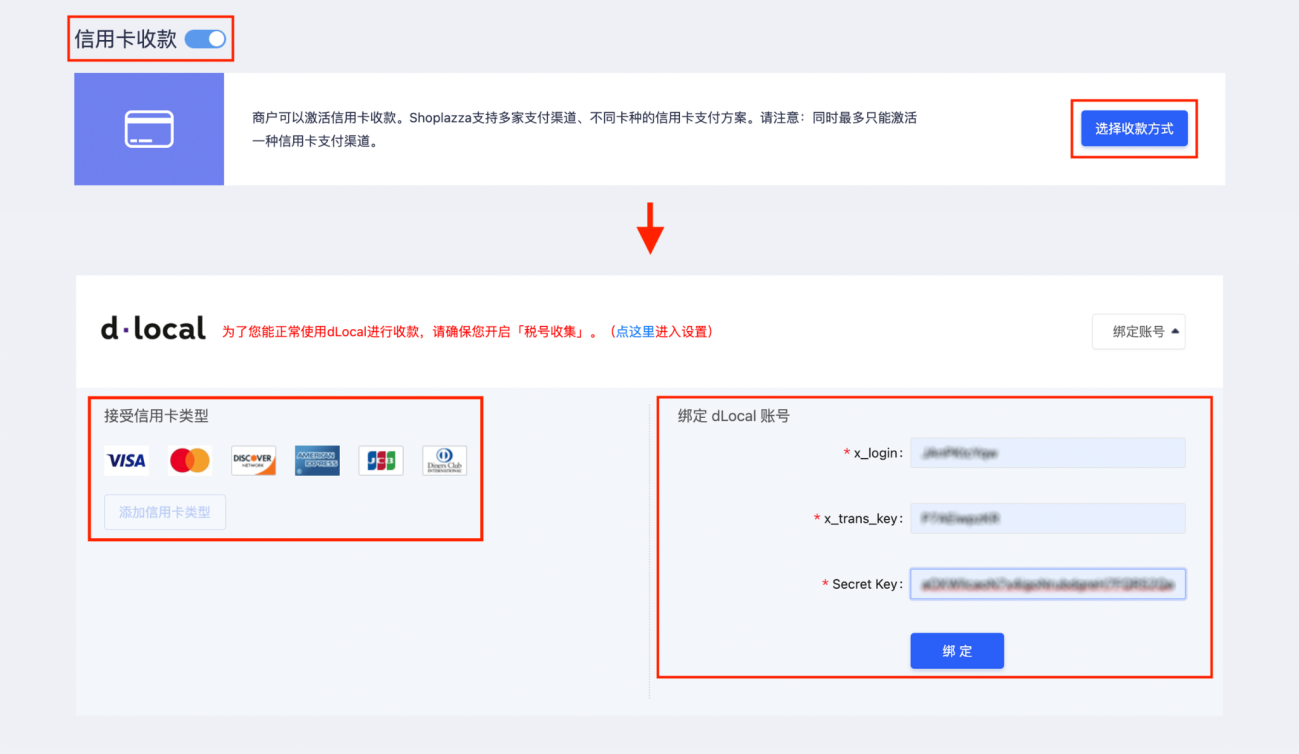Open the 绑定账号 account panel
The width and height of the screenshot is (1299, 754).
pyautogui.click(x=1138, y=331)
